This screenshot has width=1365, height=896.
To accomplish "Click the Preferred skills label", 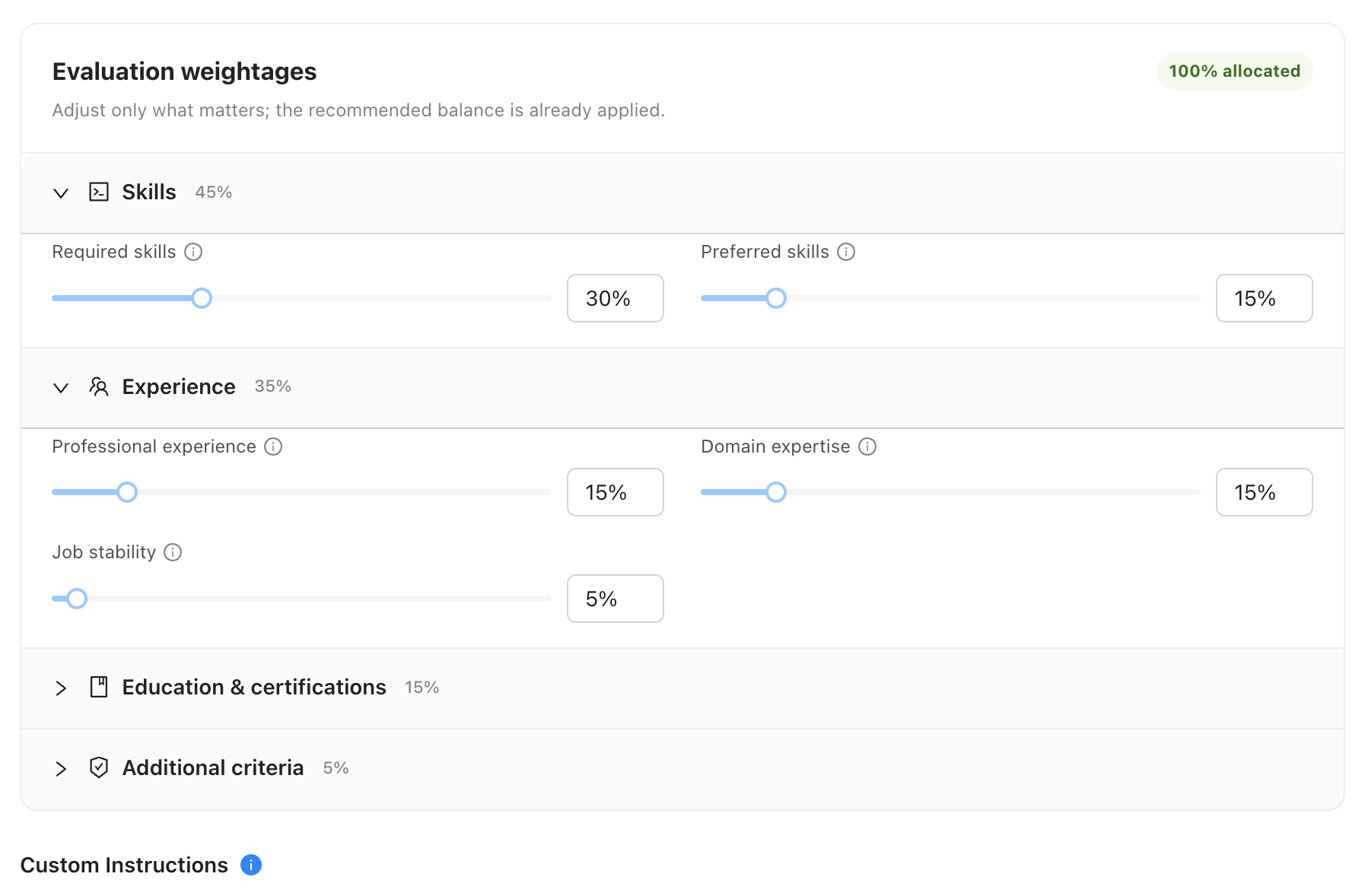I will [765, 252].
